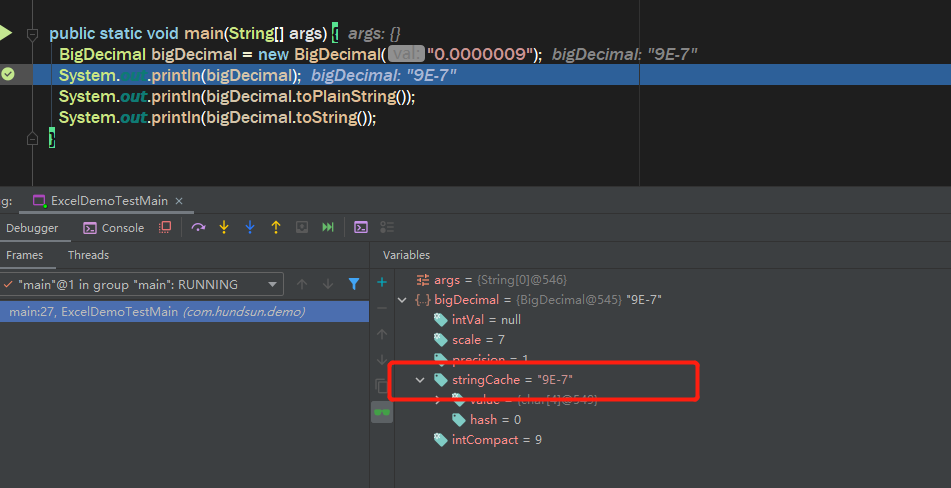Open the Threads tab

click(x=89, y=255)
